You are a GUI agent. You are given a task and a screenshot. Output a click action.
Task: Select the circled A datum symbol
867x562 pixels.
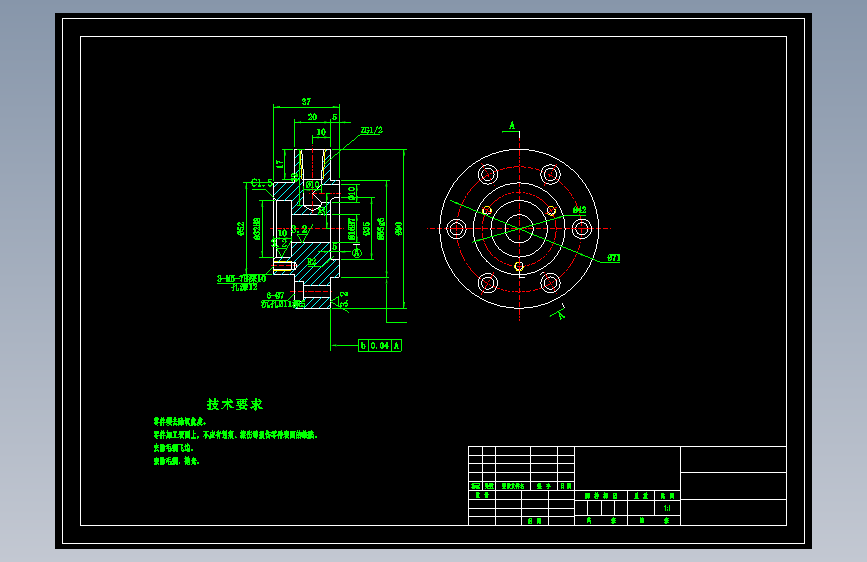tap(357, 253)
